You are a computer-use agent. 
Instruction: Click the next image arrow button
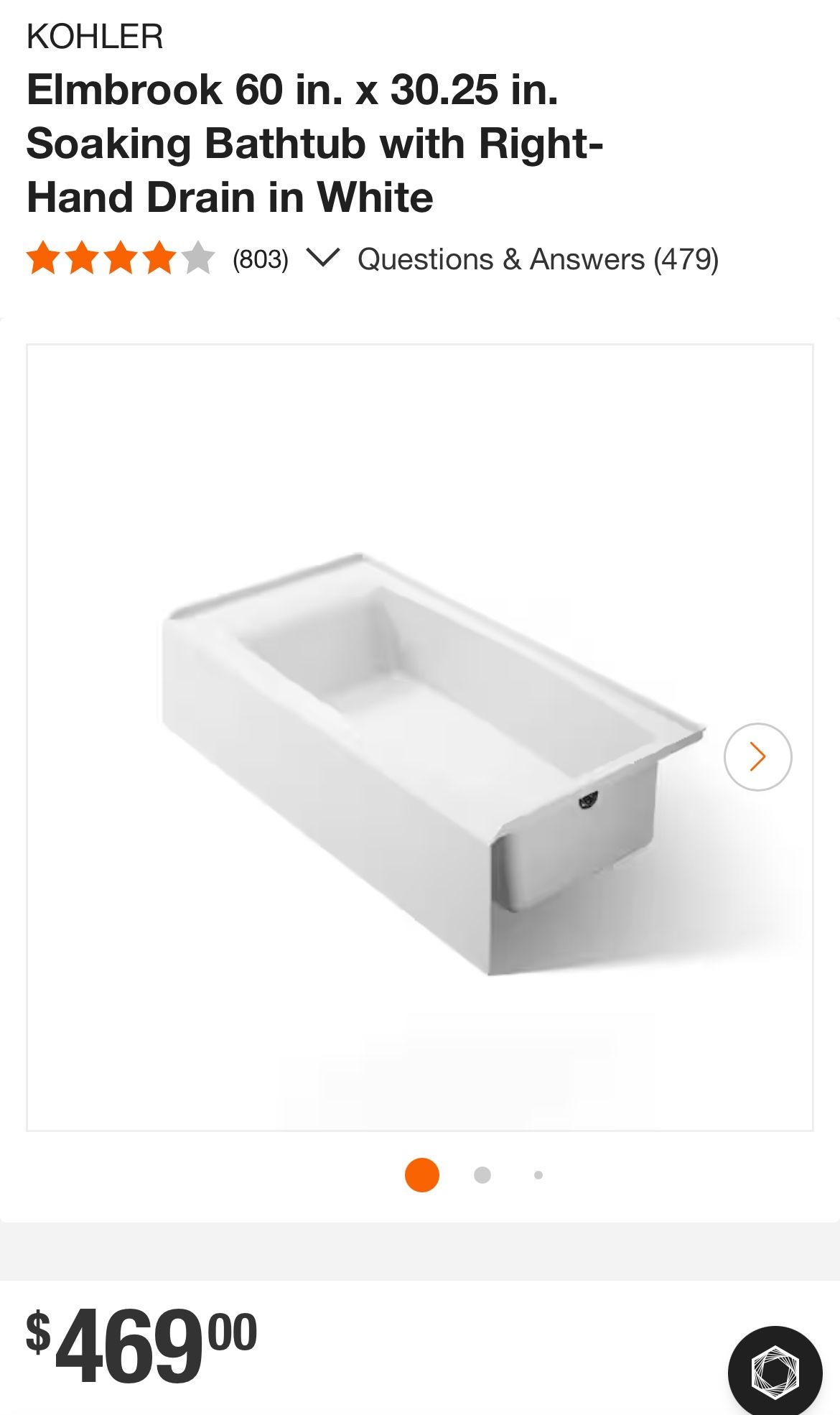[x=757, y=756]
